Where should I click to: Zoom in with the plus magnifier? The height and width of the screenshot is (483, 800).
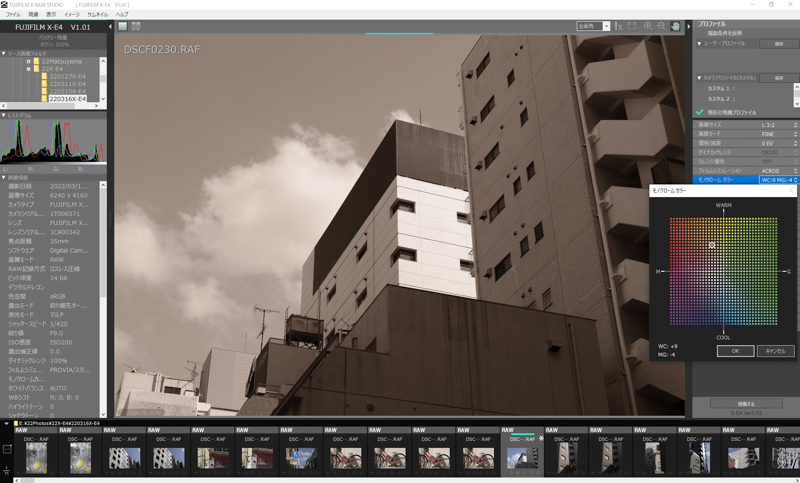pos(648,26)
